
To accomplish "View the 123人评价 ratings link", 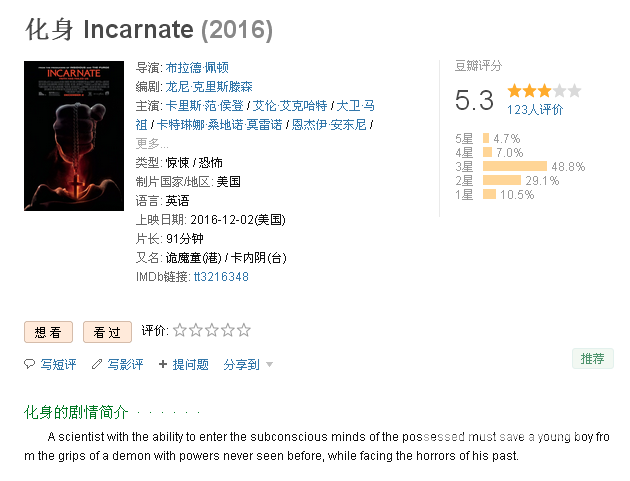I will pyautogui.click(x=535, y=110).
